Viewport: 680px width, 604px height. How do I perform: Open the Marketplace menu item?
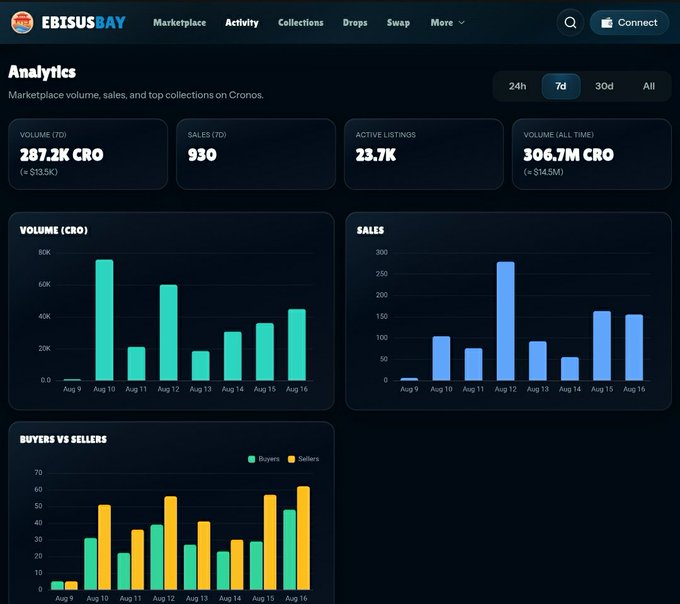pyautogui.click(x=180, y=23)
